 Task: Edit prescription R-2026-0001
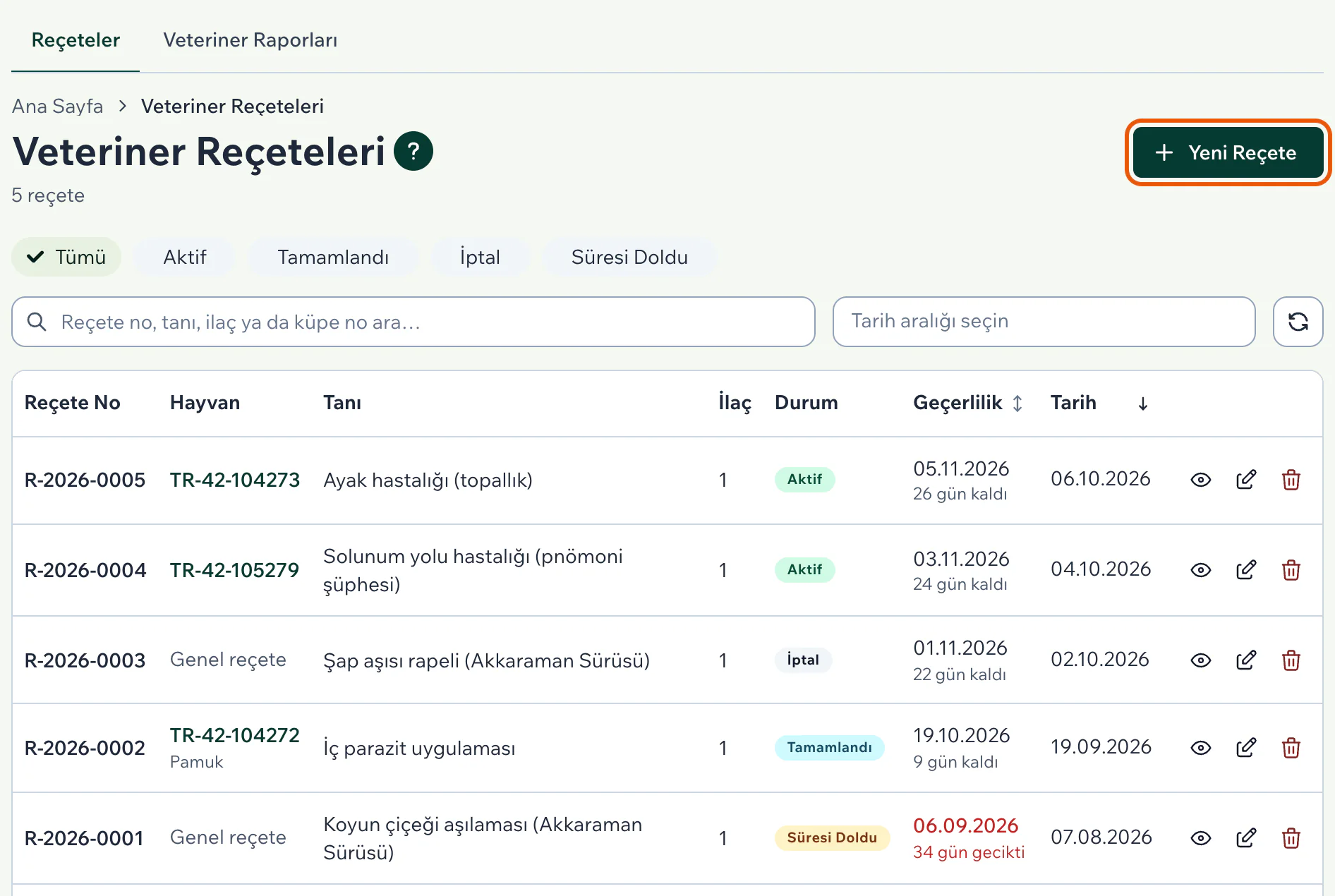click(1246, 838)
